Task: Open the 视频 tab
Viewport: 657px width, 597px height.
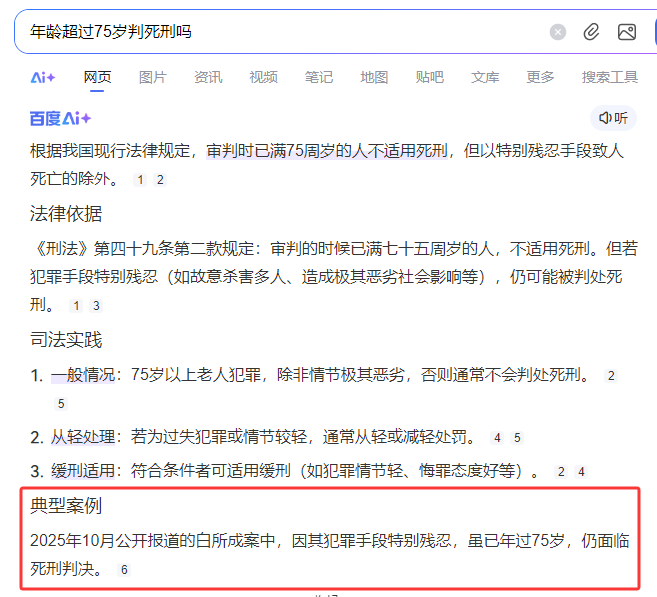Action: (263, 77)
